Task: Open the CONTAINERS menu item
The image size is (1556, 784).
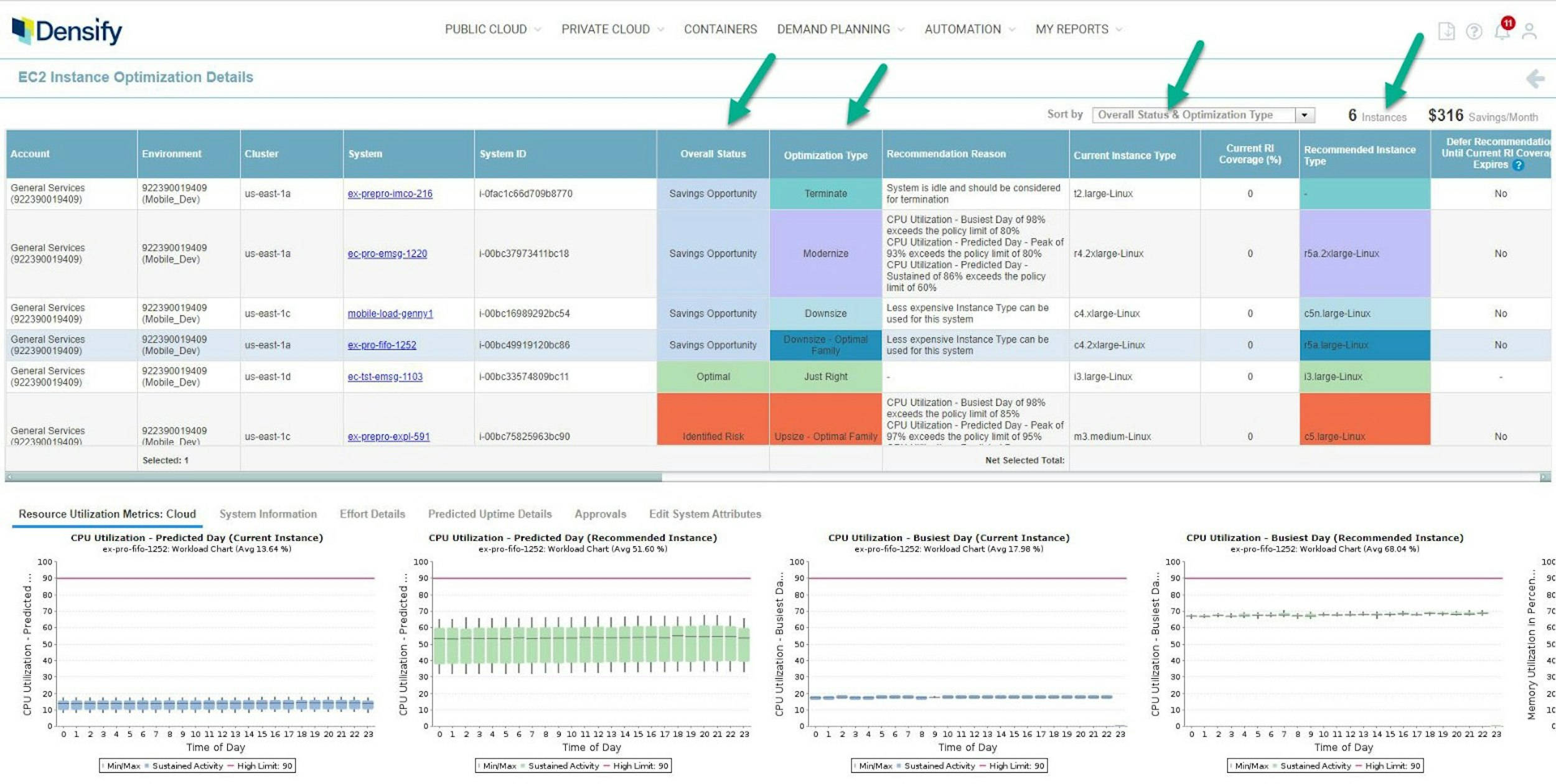Action: pos(719,29)
